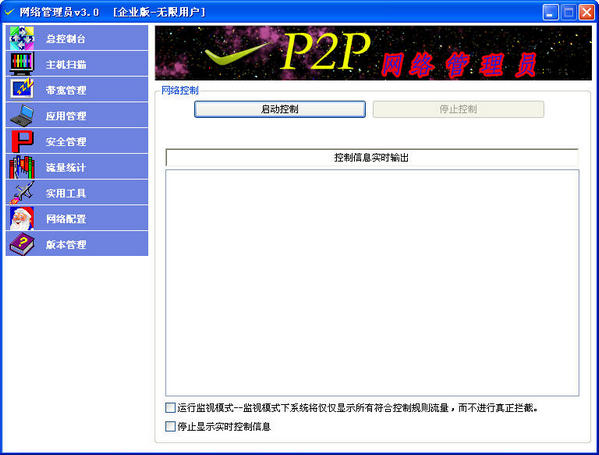Screen dimensions: 599x455
Task: Click inside the real-time output list area
Action: tap(372, 283)
